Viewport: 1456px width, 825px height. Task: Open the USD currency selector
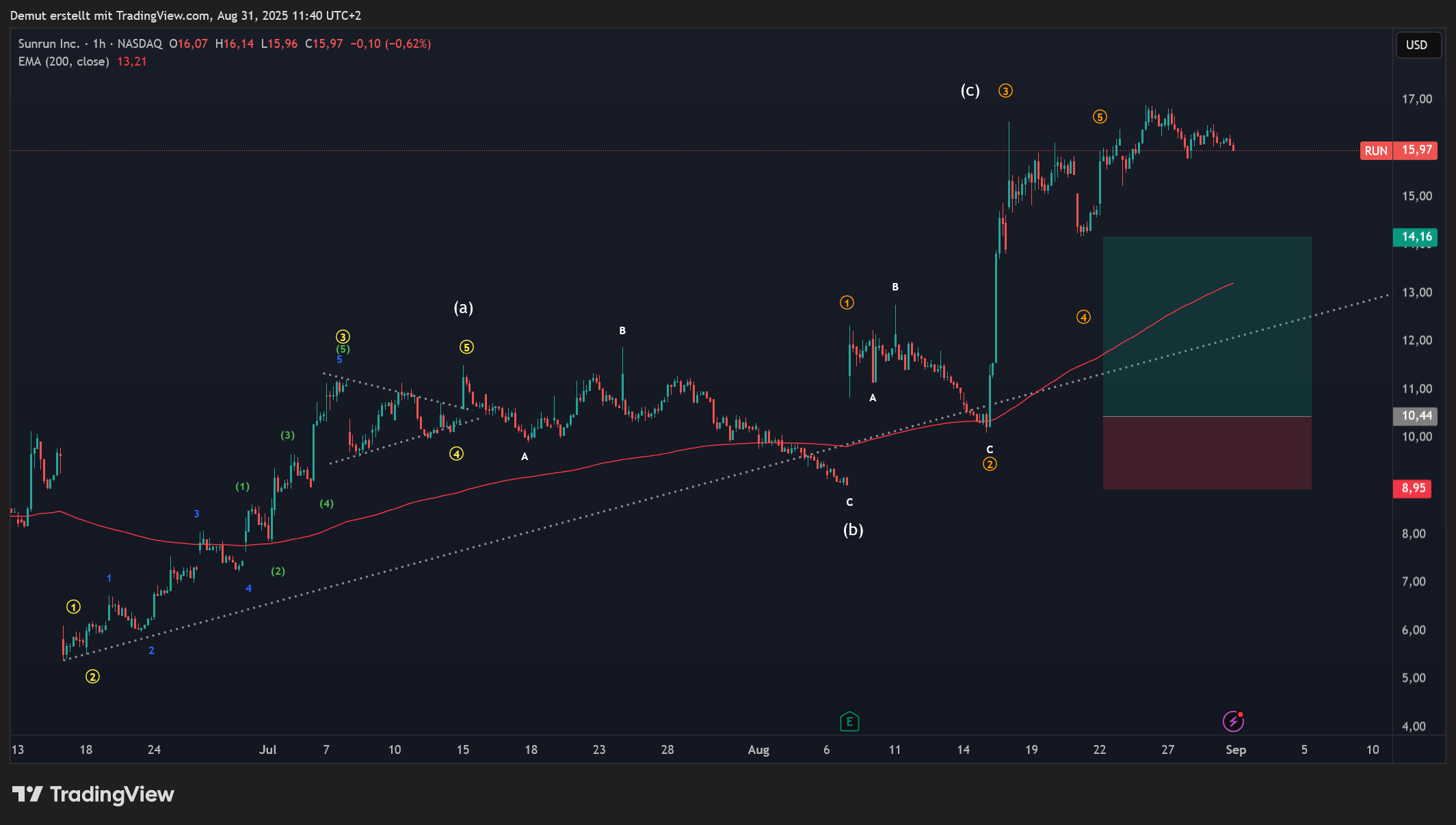coord(1417,45)
